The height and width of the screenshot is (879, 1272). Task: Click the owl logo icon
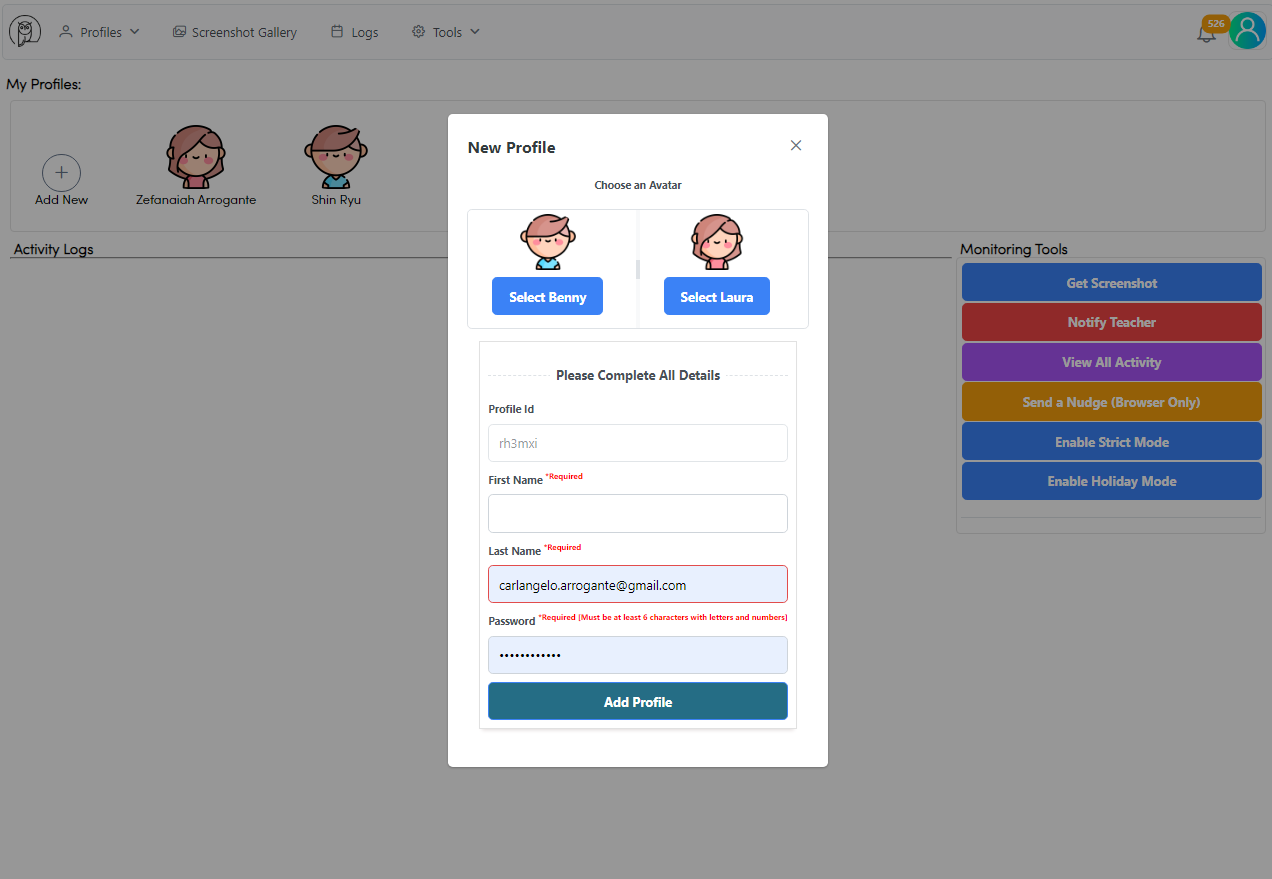(25, 31)
